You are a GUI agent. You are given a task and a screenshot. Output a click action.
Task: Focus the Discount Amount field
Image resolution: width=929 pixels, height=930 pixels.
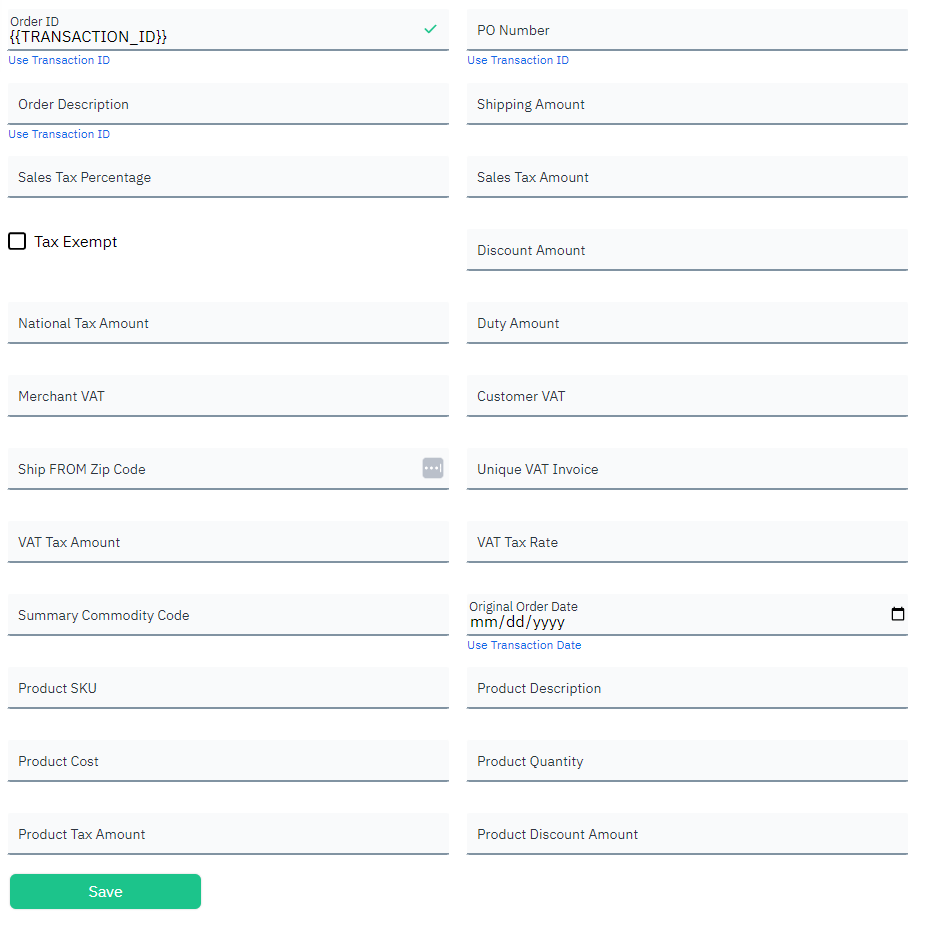pos(687,250)
